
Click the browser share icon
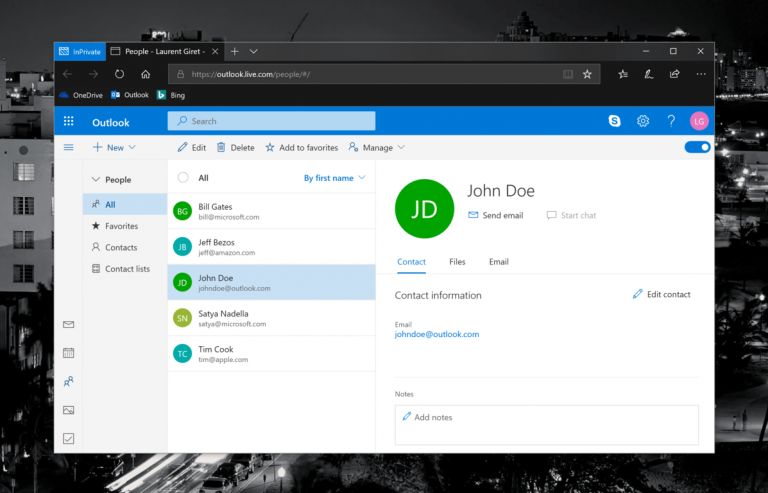coord(674,74)
